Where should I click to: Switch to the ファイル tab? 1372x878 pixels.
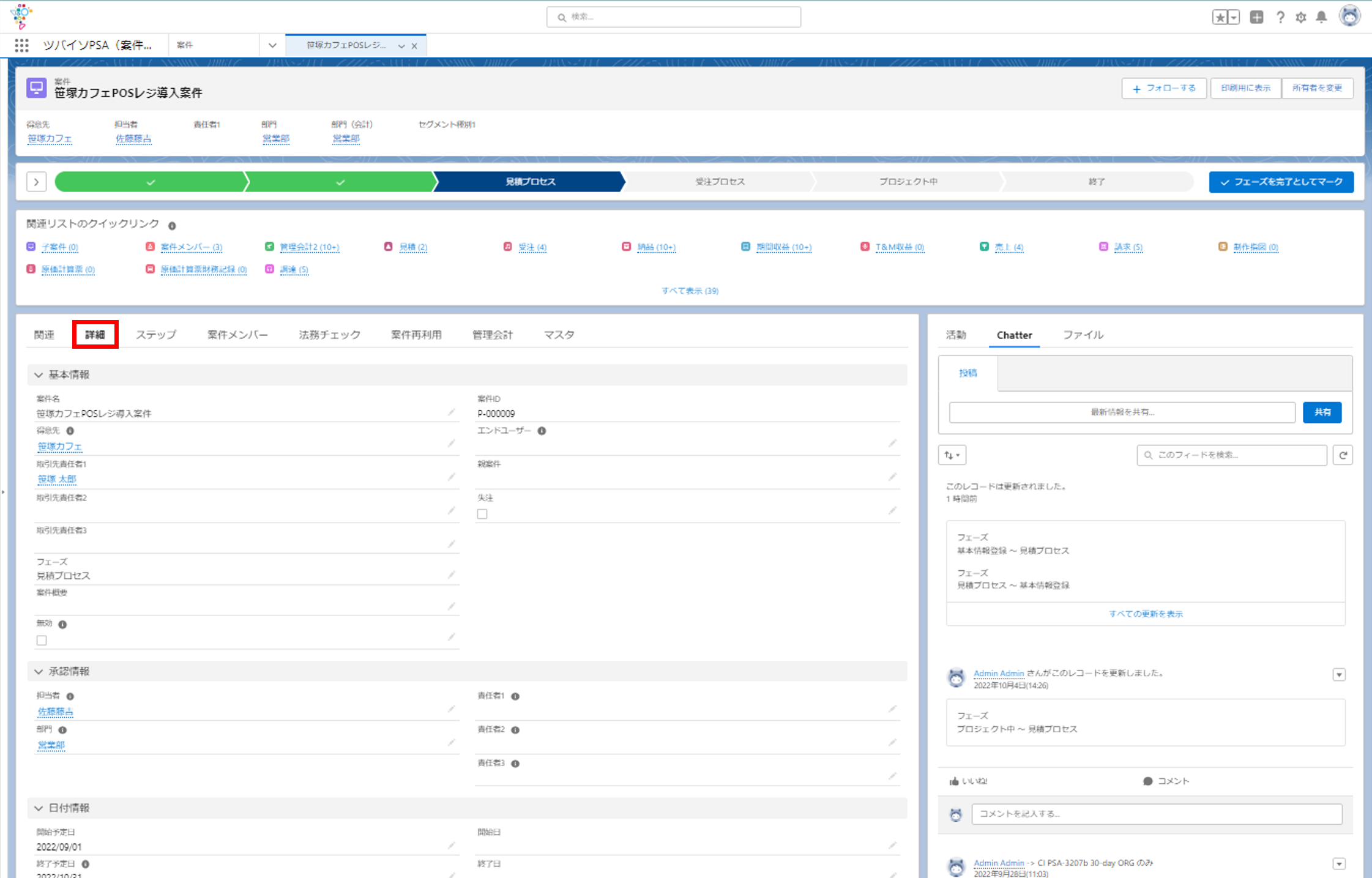(x=1083, y=335)
